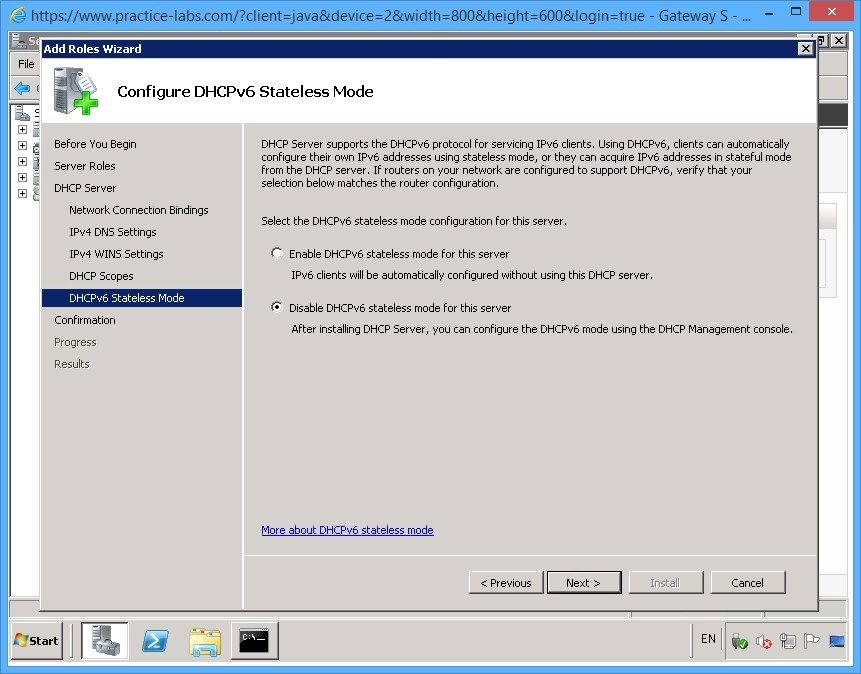Click the Next button to continue
This screenshot has height=674, width=861.
(584, 582)
